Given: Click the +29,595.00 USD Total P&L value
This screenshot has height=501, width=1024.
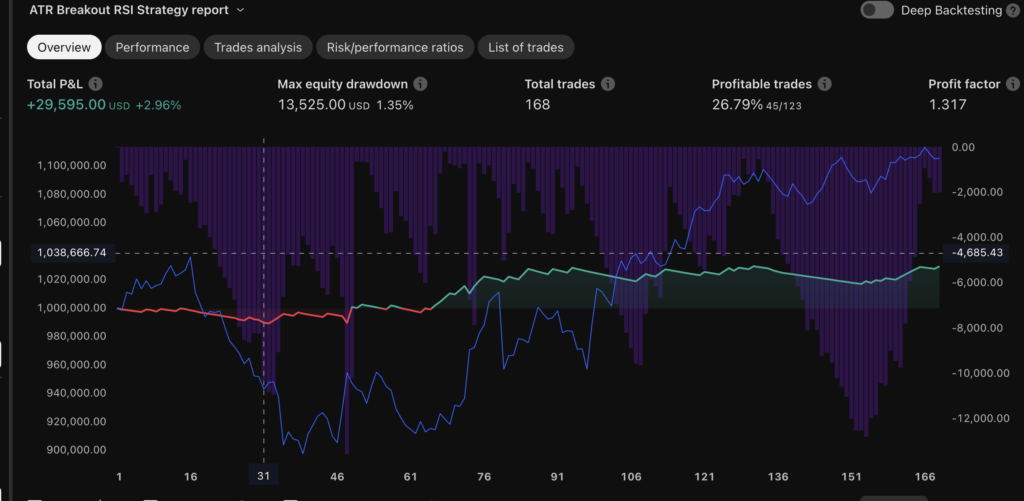Looking at the screenshot, I should pyautogui.click(x=66, y=105).
